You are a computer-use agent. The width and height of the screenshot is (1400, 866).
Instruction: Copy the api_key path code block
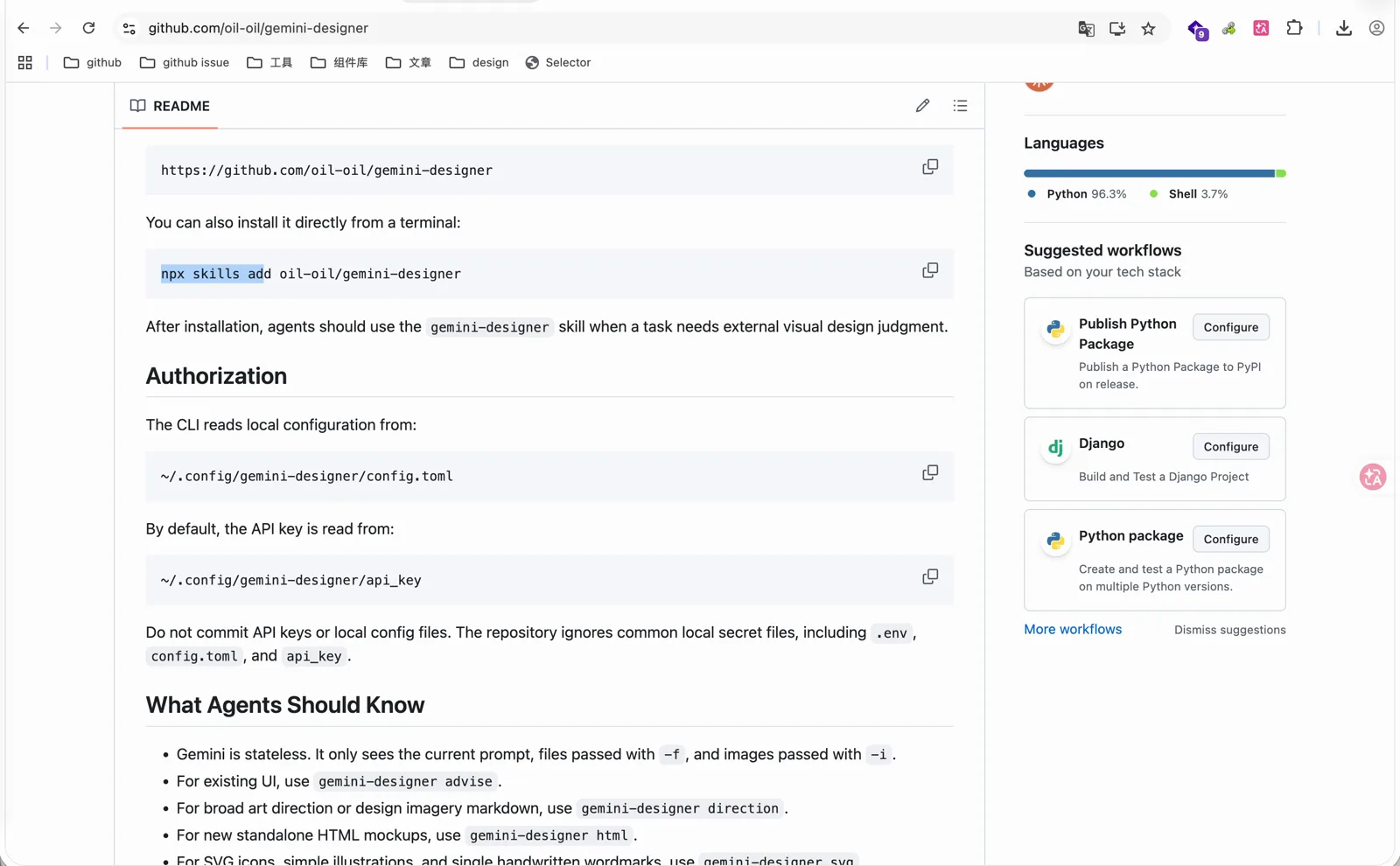click(930, 576)
